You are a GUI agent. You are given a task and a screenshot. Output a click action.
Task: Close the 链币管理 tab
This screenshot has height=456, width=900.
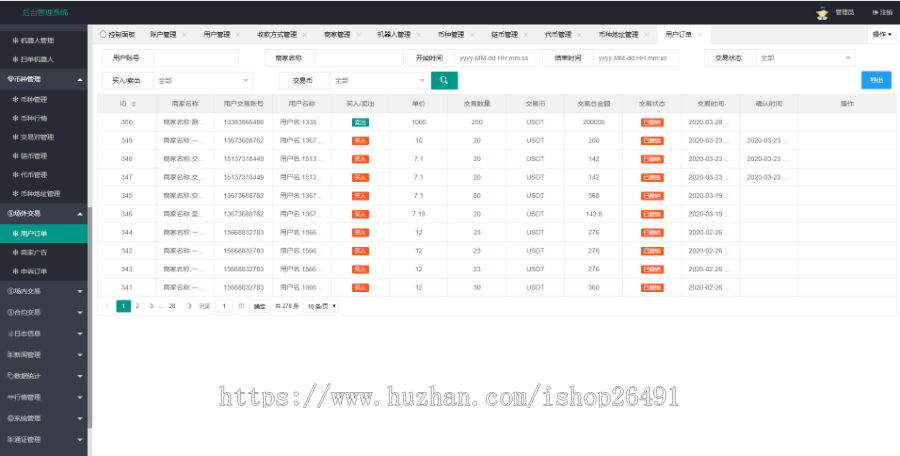[526, 35]
